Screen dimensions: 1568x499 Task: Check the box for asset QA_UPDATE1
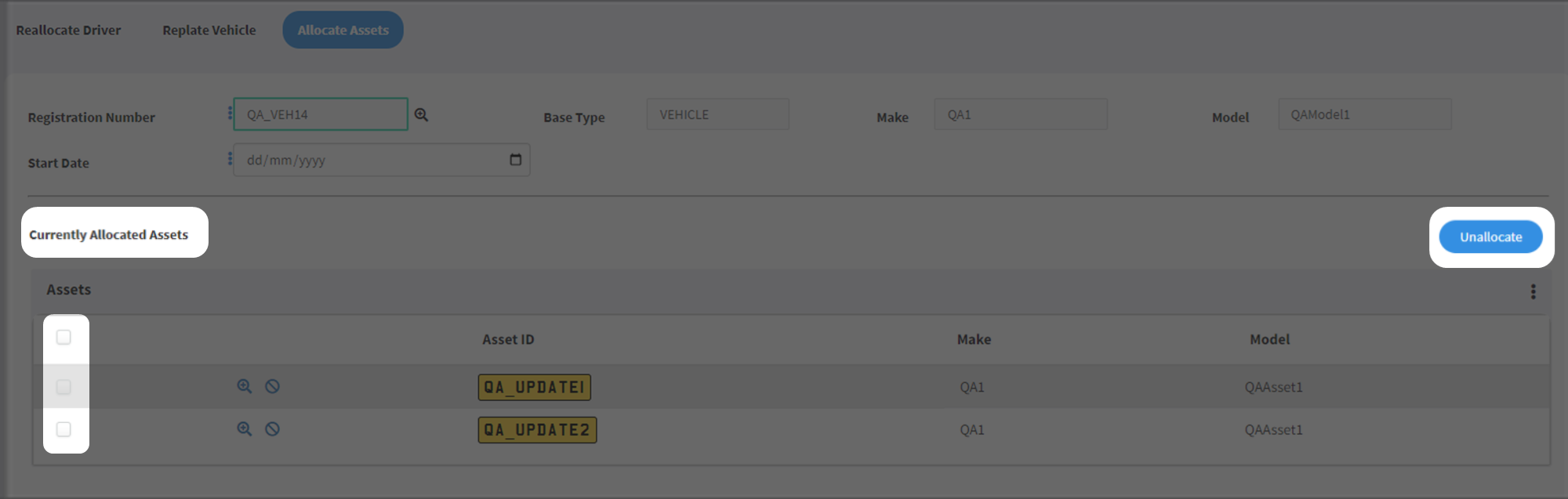(64, 387)
